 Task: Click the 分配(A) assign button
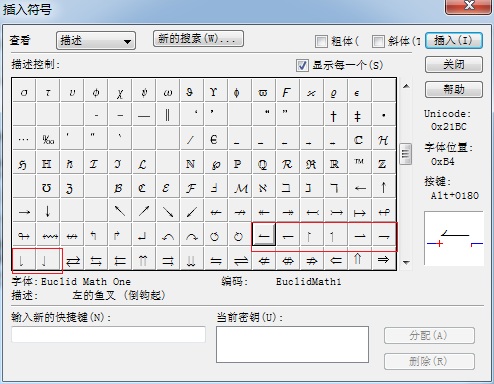pos(429,336)
